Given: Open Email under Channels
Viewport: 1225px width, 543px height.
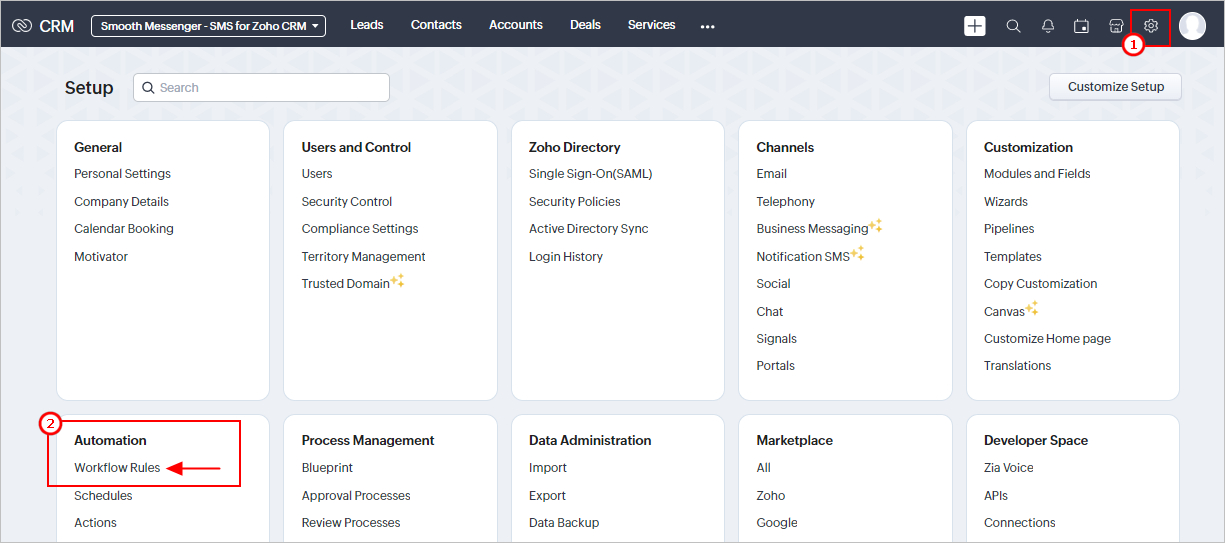Looking at the screenshot, I should pyautogui.click(x=772, y=174).
